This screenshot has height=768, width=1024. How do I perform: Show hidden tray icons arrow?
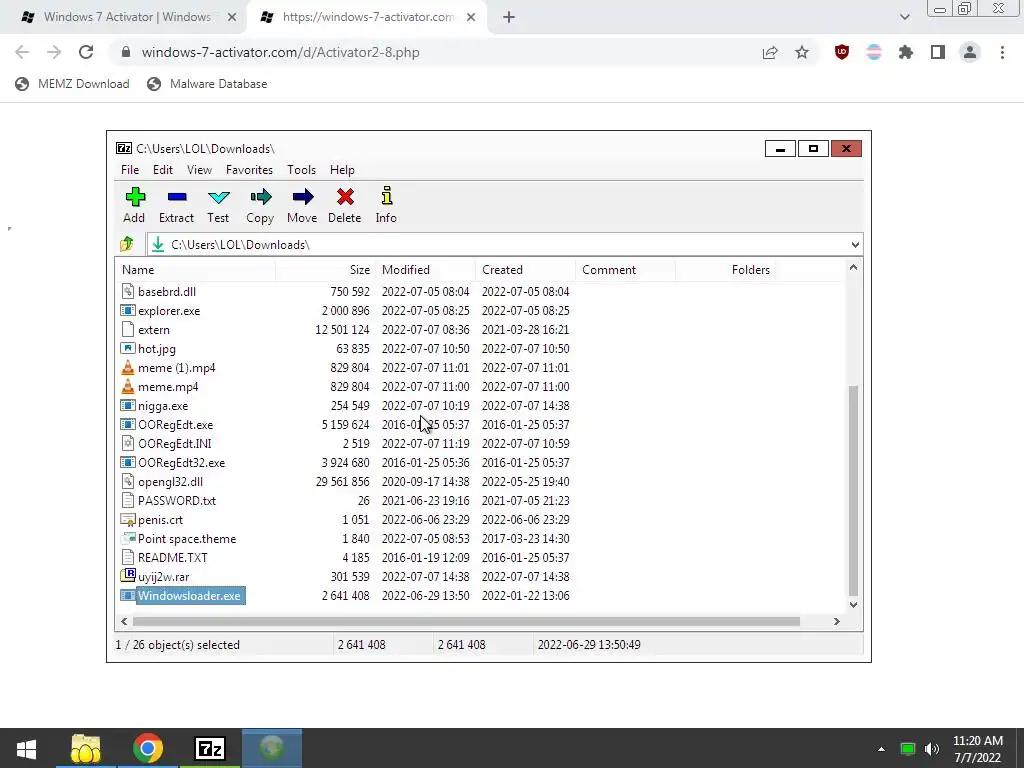point(881,748)
